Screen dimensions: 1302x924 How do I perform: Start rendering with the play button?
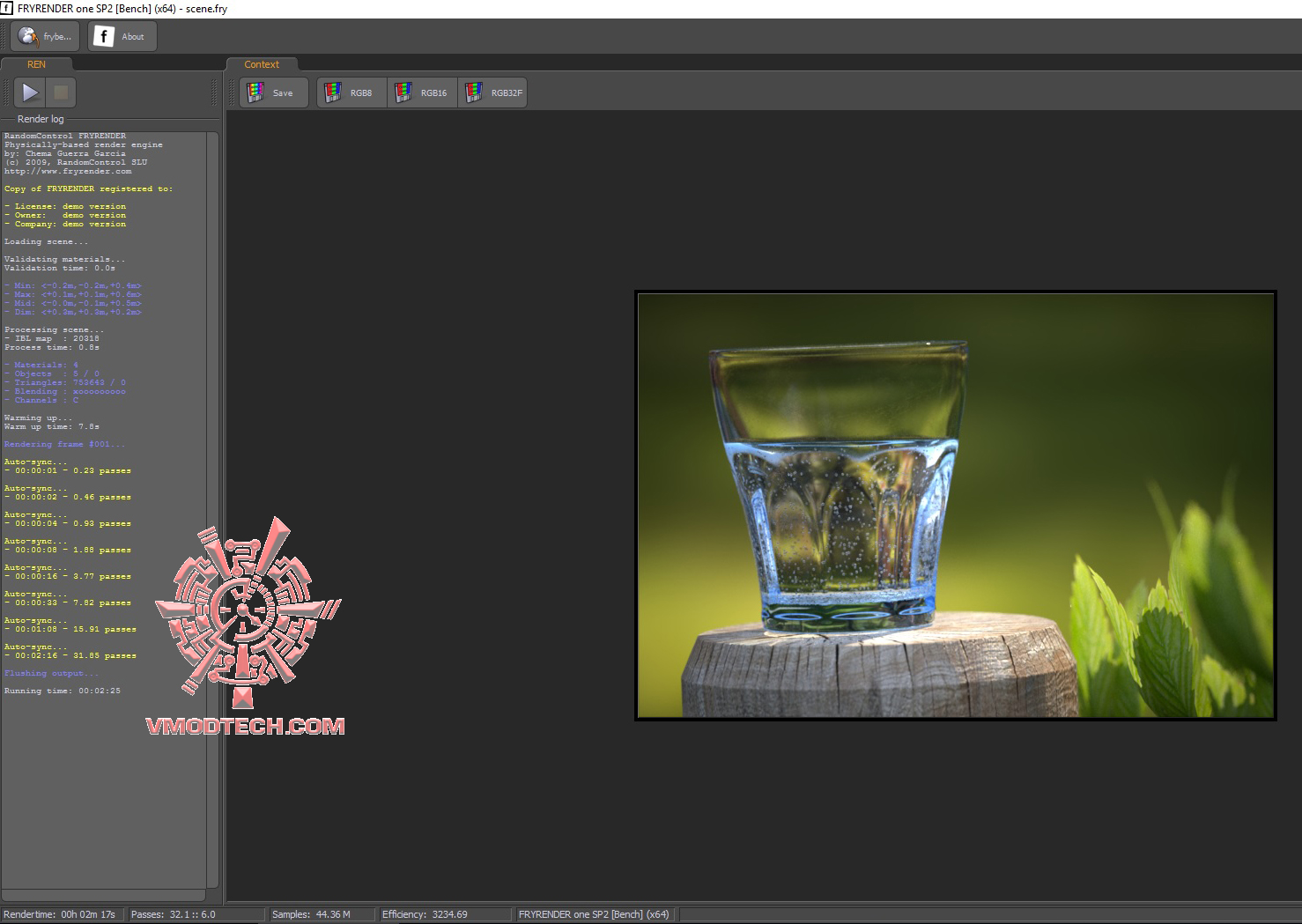tap(30, 92)
